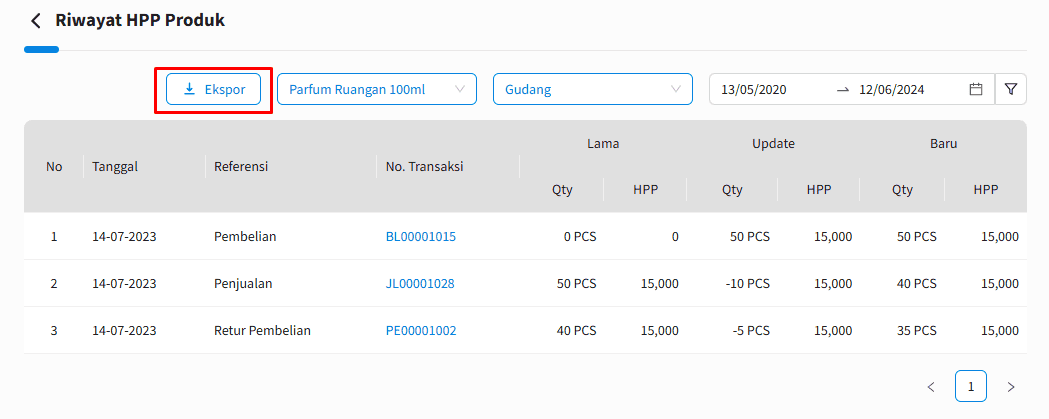The width and height of the screenshot is (1049, 419).
Task: Open the filter funnel icon
Action: coord(1011,89)
